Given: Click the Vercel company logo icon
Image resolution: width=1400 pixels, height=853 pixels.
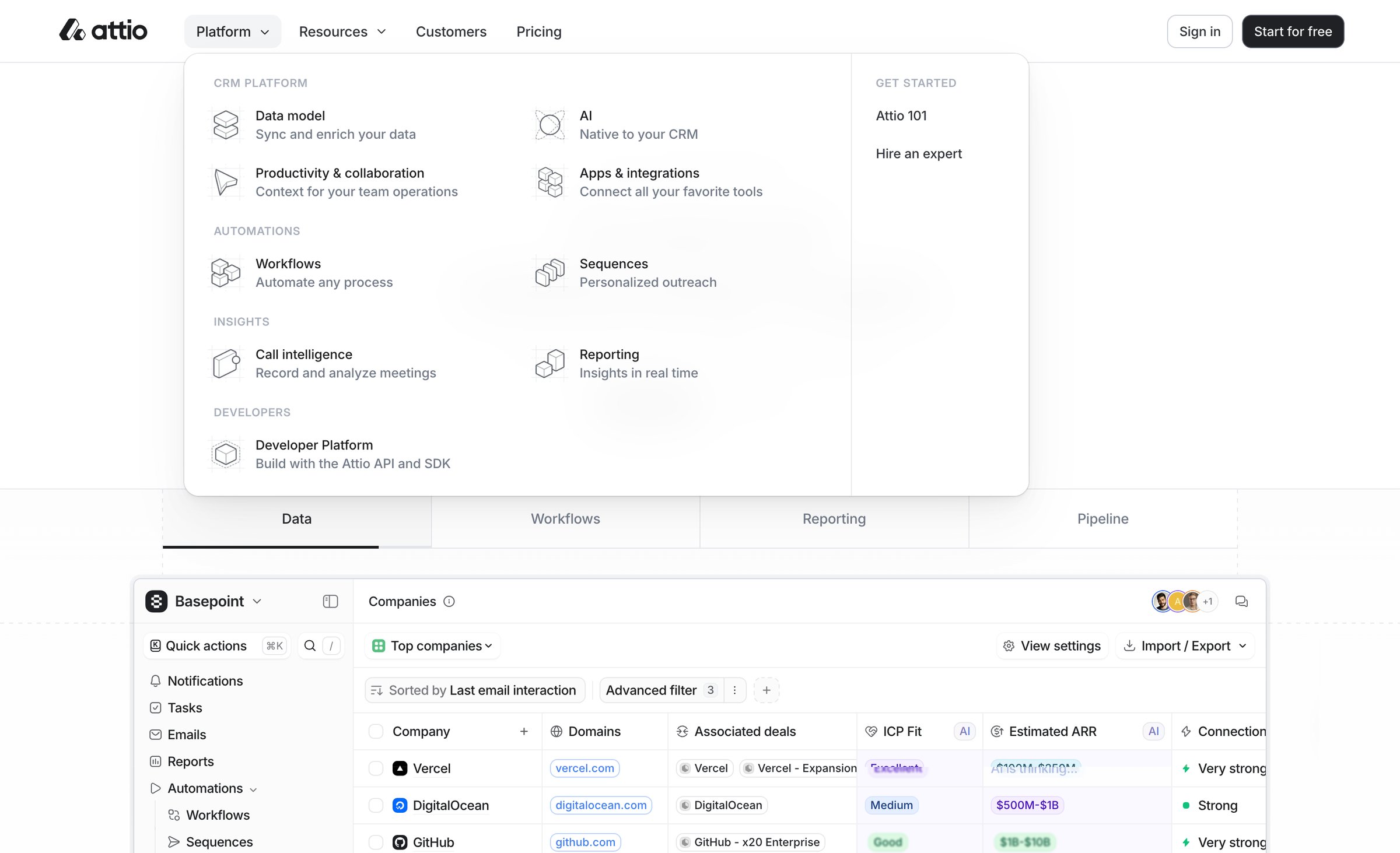Looking at the screenshot, I should [x=400, y=768].
